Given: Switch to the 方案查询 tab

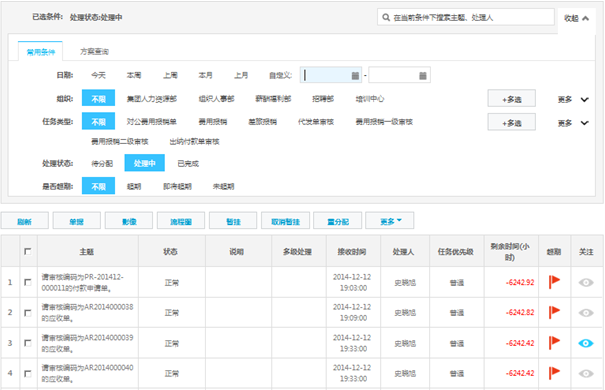Looking at the screenshot, I should [94, 51].
